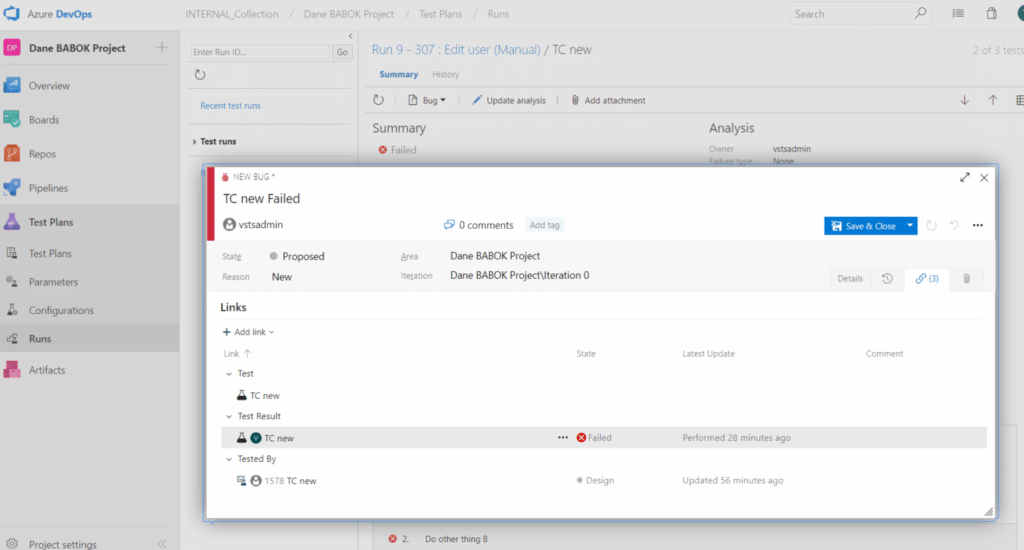1024x550 pixels.
Task: Expand bug dialog to full screen
Action: (x=965, y=177)
